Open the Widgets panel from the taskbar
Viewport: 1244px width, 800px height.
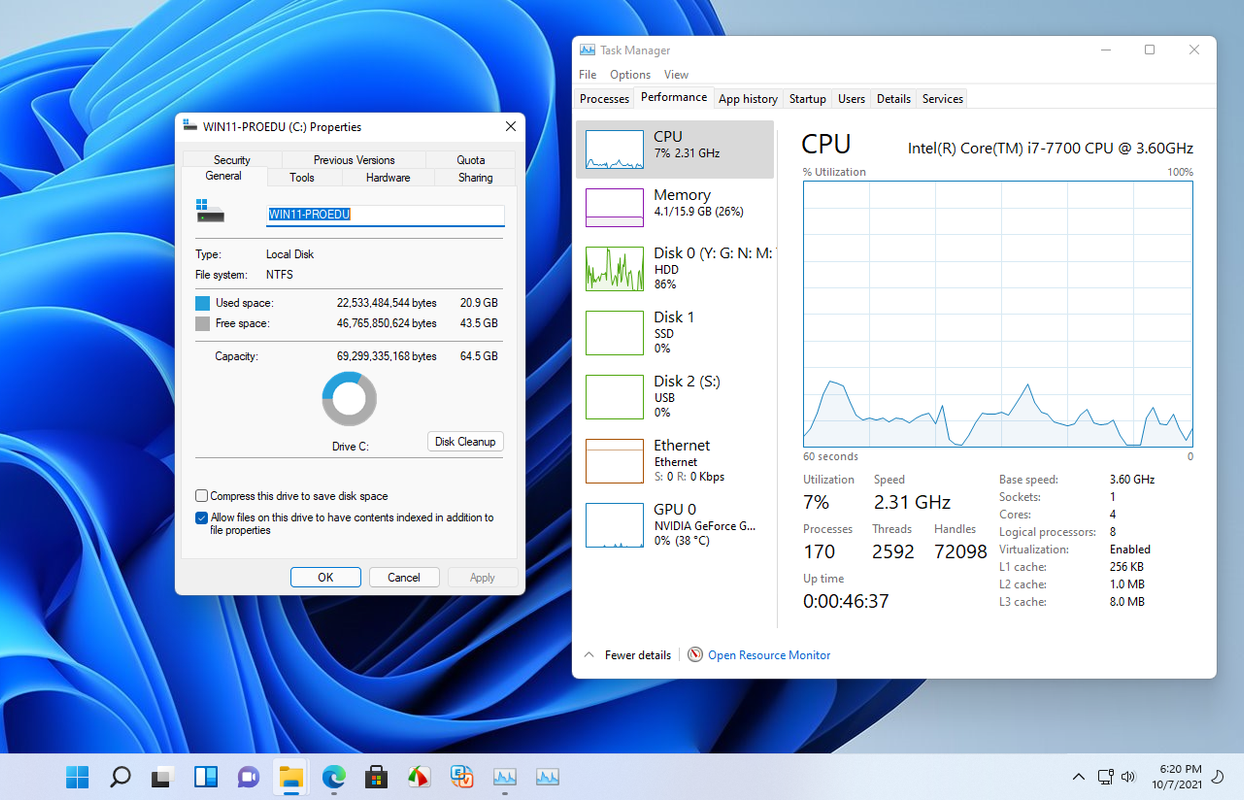pos(206,776)
